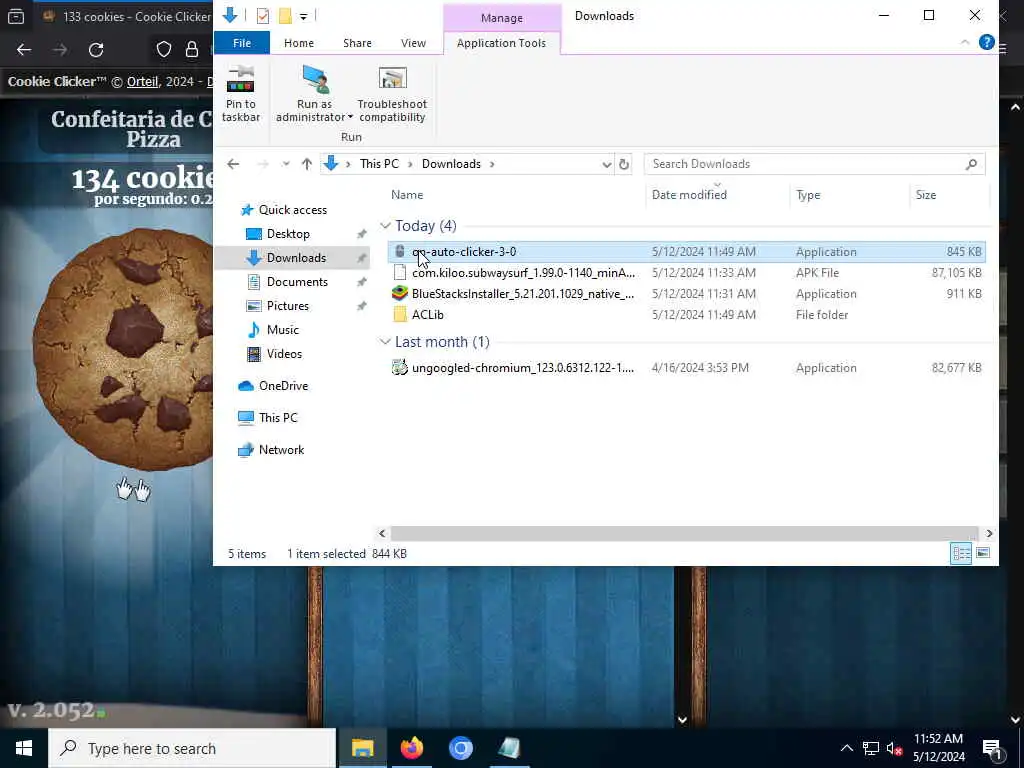Select op-auto-clicker-3-0 file
The width and height of the screenshot is (1024, 768).
coord(686,251)
